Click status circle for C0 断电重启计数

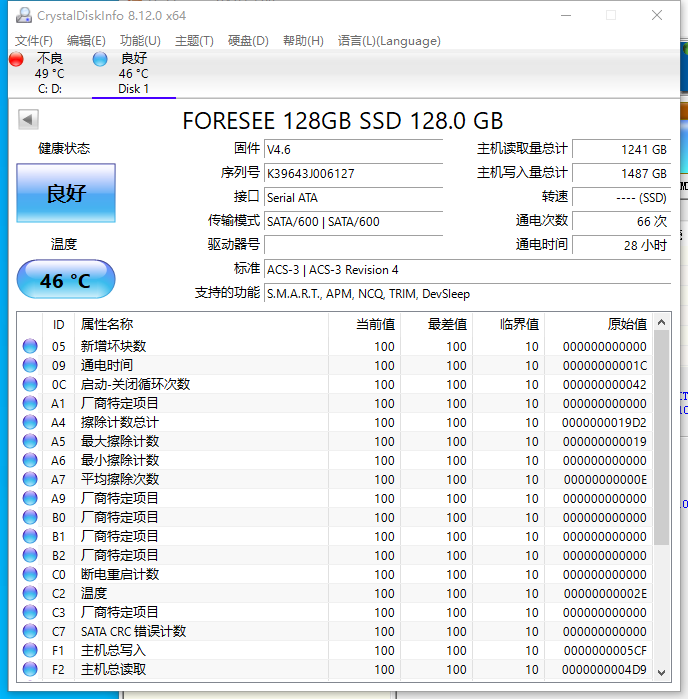pos(30,574)
